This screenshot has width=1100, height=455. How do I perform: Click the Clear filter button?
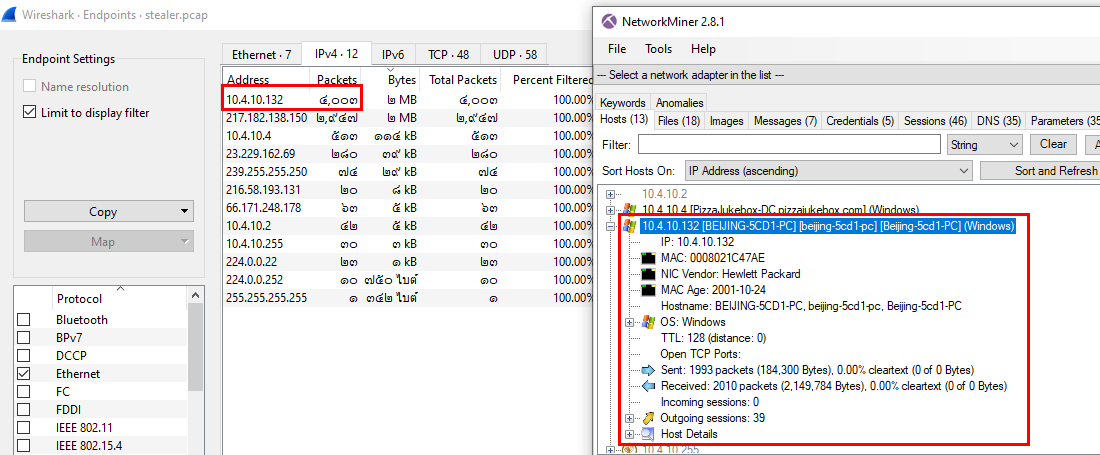coord(1053,144)
